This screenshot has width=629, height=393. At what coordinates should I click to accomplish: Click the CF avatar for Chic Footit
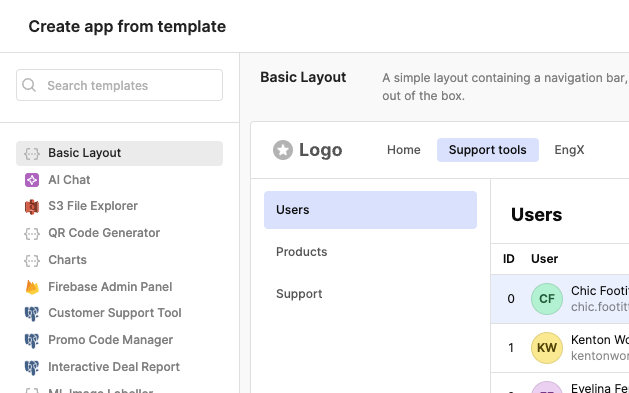(x=547, y=299)
